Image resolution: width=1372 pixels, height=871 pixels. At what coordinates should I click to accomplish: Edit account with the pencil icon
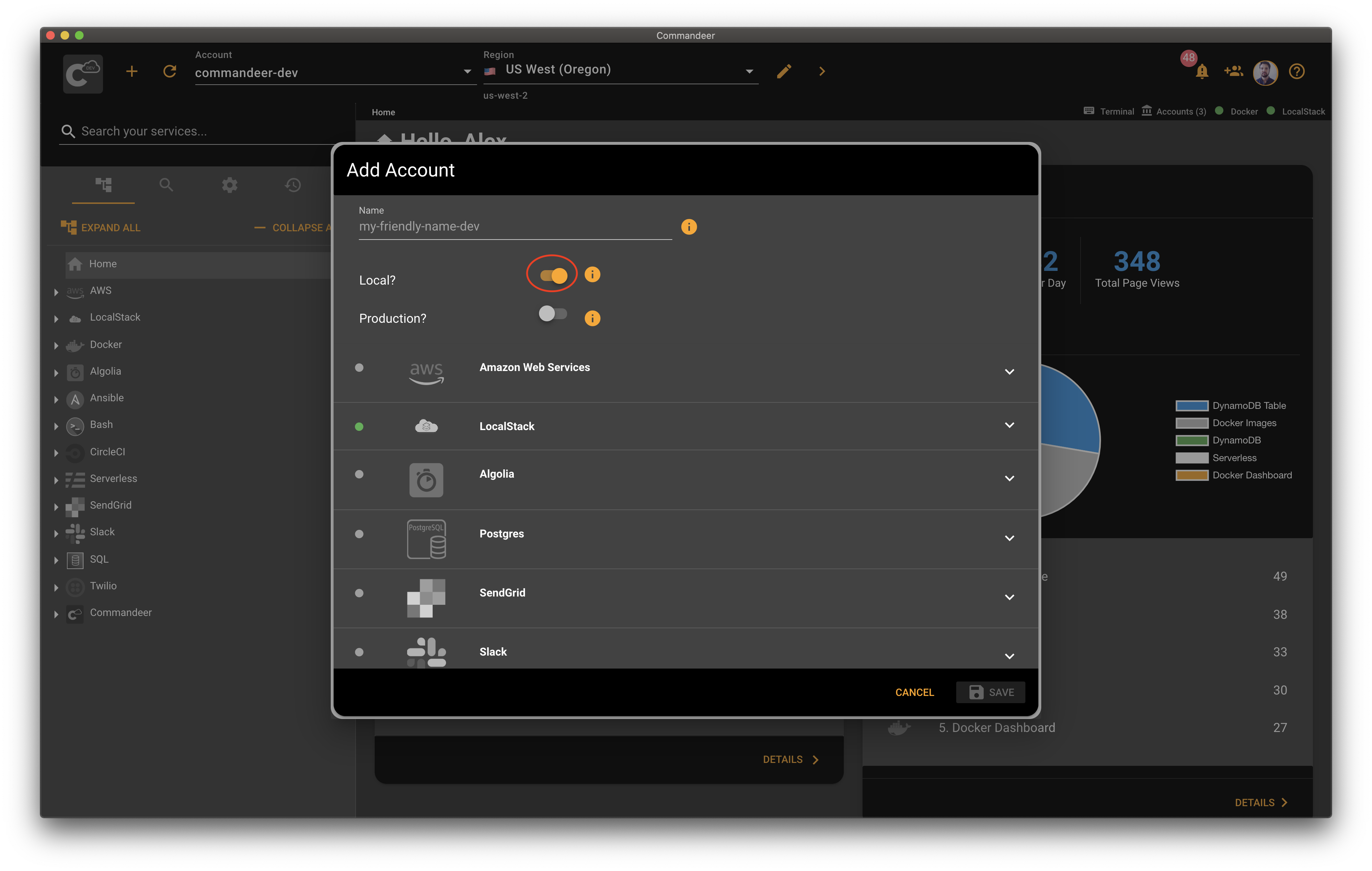(784, 71)
